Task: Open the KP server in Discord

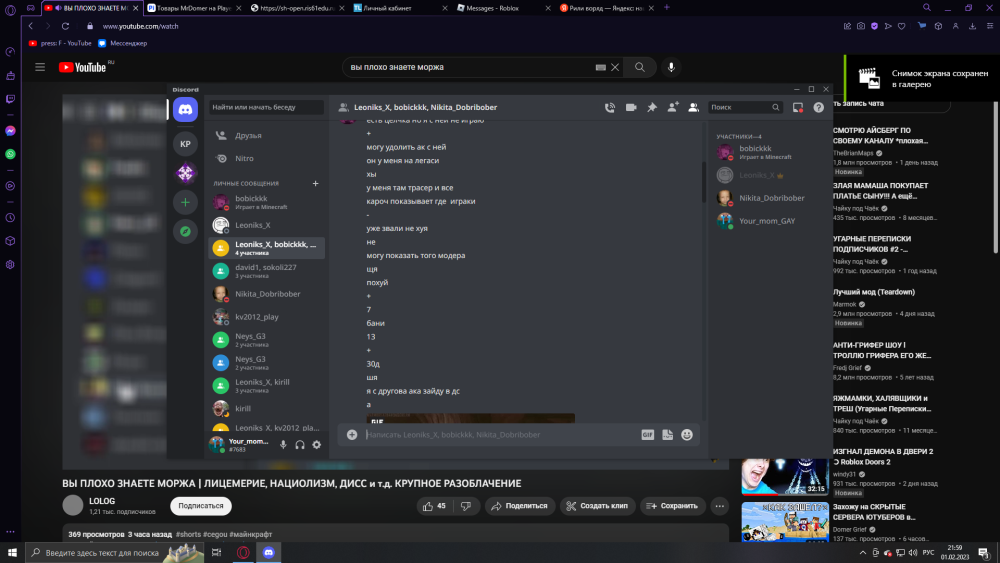Action: 185,144
